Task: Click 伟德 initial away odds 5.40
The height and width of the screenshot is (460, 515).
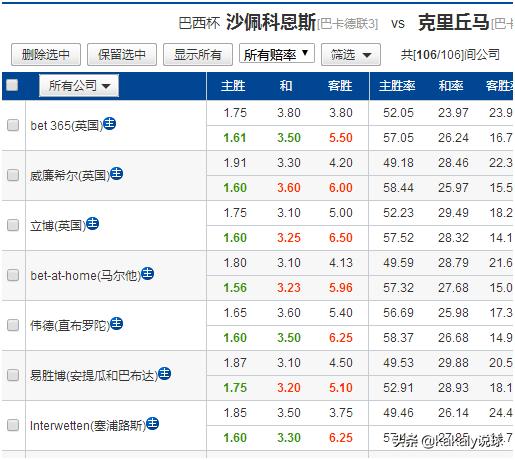Action: point(341,313)
